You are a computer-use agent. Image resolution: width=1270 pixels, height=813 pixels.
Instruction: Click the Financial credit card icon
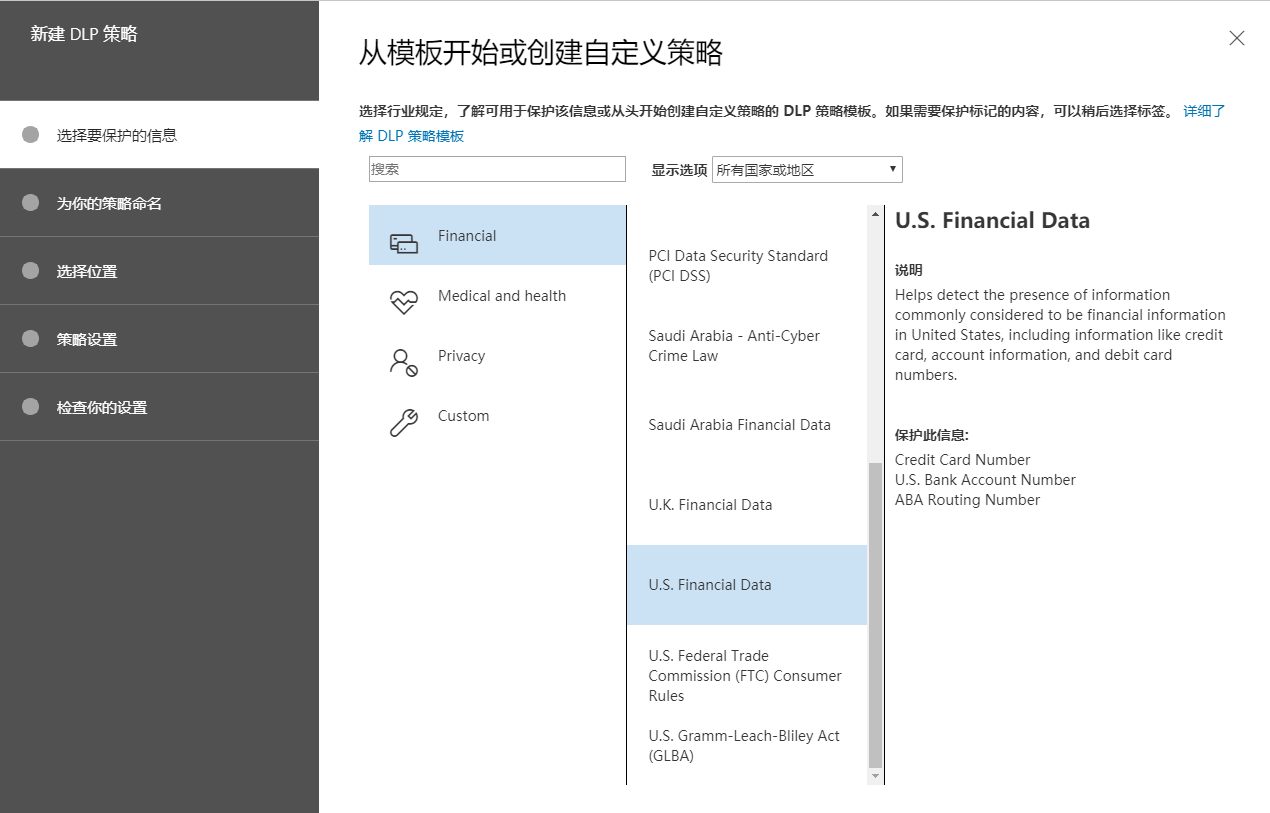click(x=404, y=243)
